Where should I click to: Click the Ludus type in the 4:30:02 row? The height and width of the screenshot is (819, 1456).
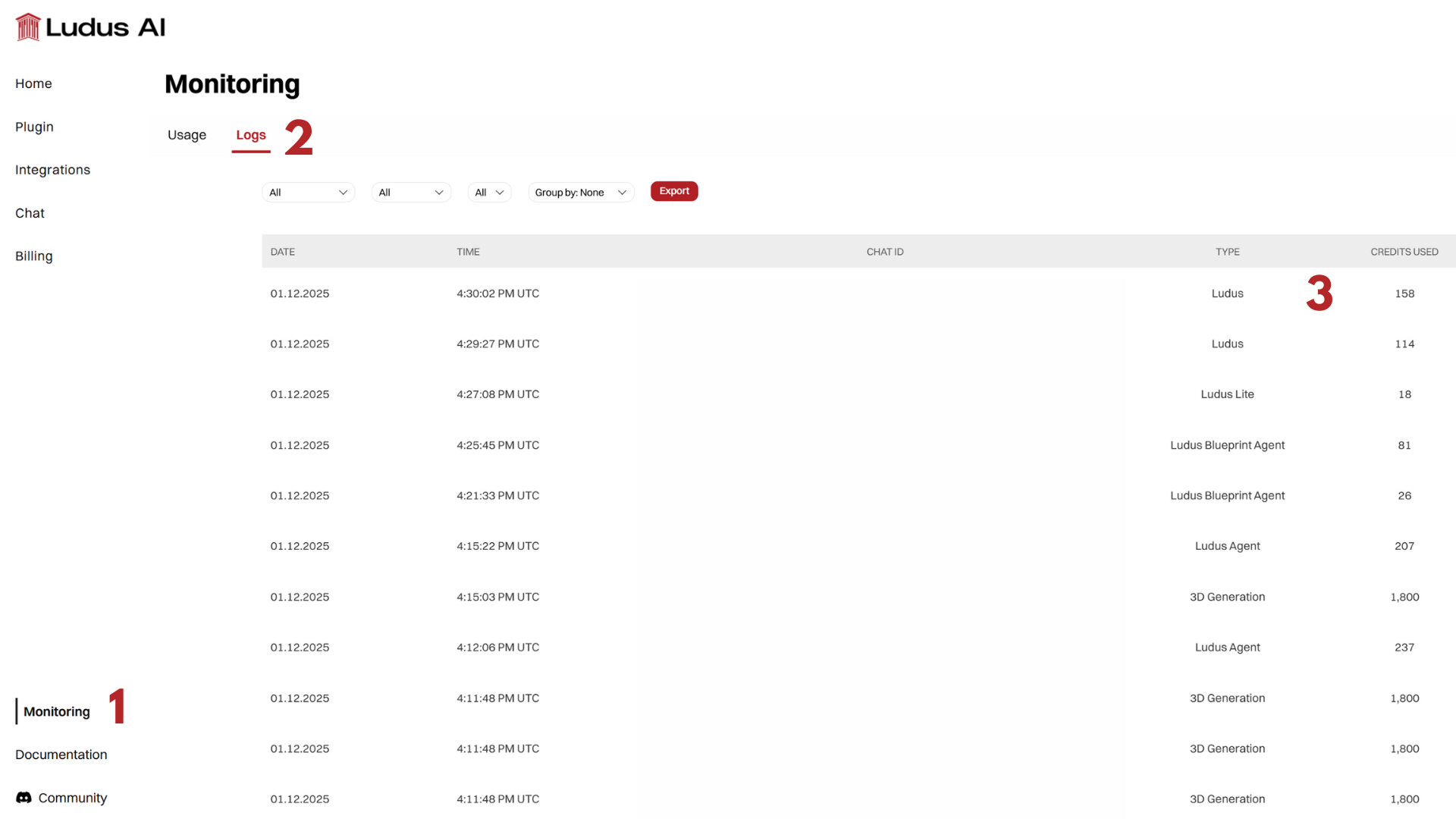tap(1227, 293)
